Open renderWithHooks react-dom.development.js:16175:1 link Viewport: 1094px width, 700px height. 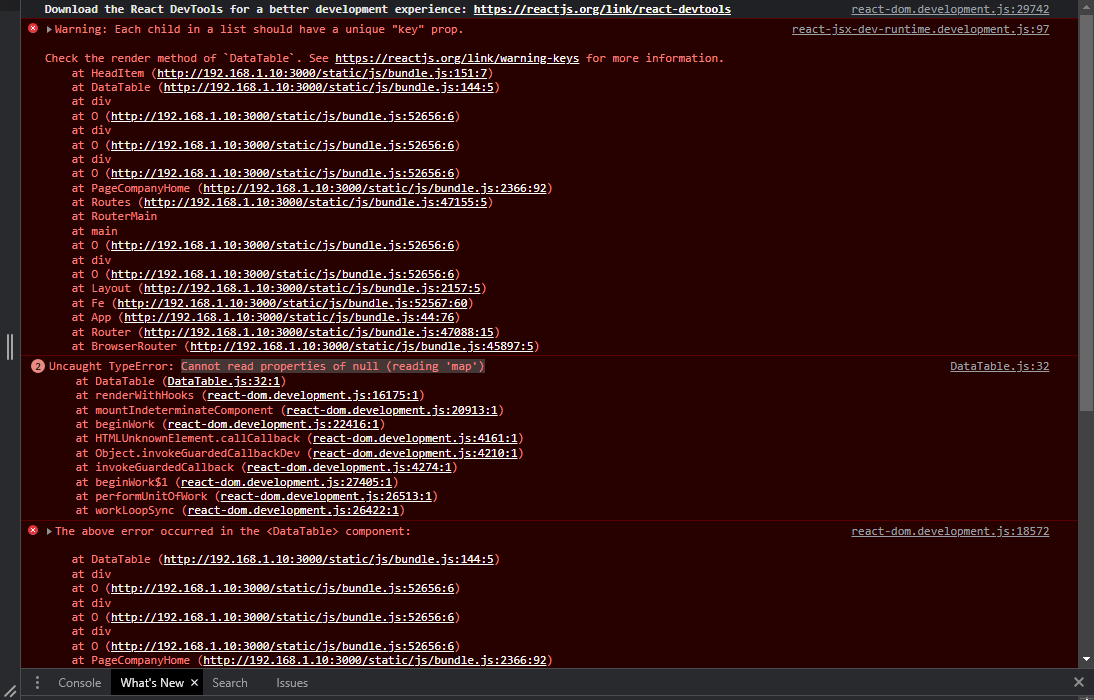click(313, 395)
